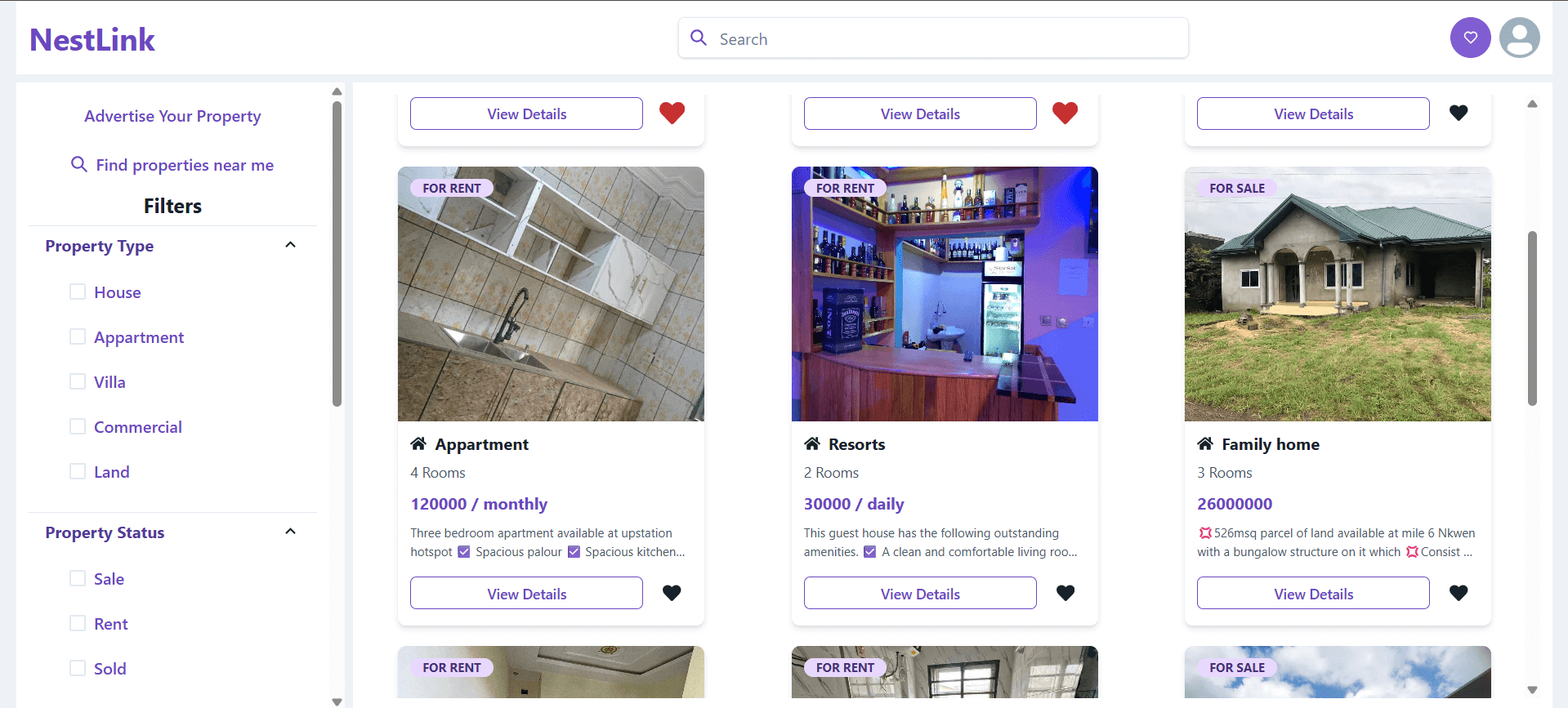This screenshot has width=1568, height=708.
Task: Open user profile avatar icon
Action: [x=1520, y=38]
